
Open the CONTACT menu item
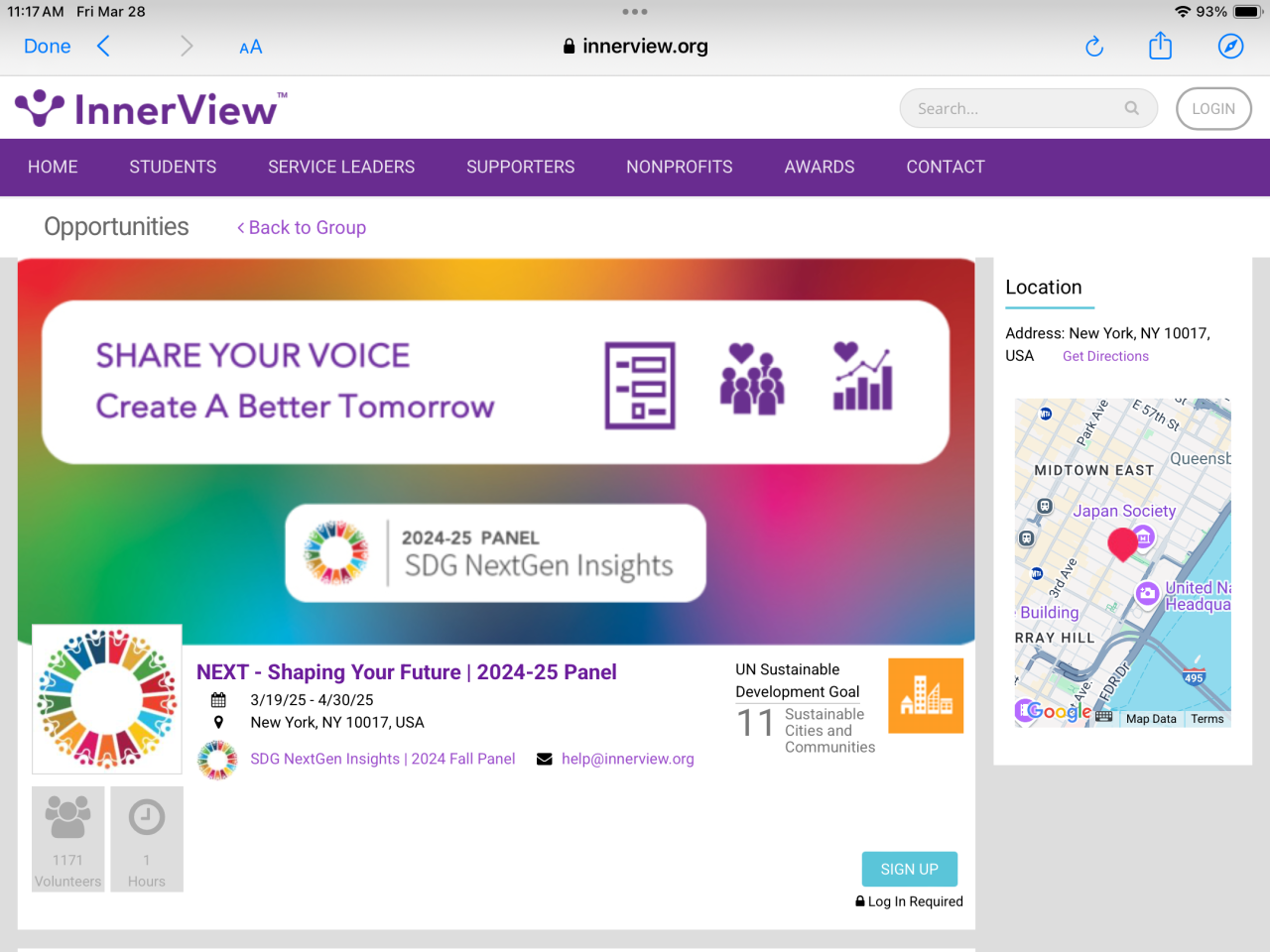coord(946,167)
